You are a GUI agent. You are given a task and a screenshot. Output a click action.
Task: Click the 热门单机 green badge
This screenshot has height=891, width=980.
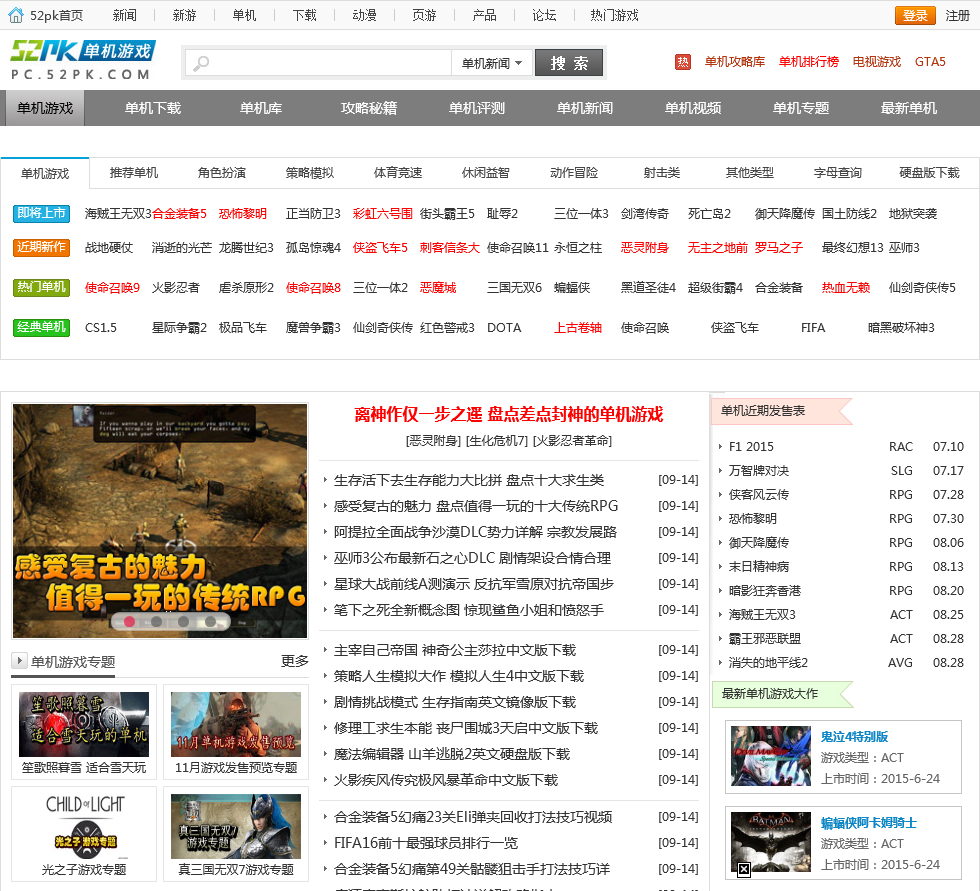click(41, 287)
